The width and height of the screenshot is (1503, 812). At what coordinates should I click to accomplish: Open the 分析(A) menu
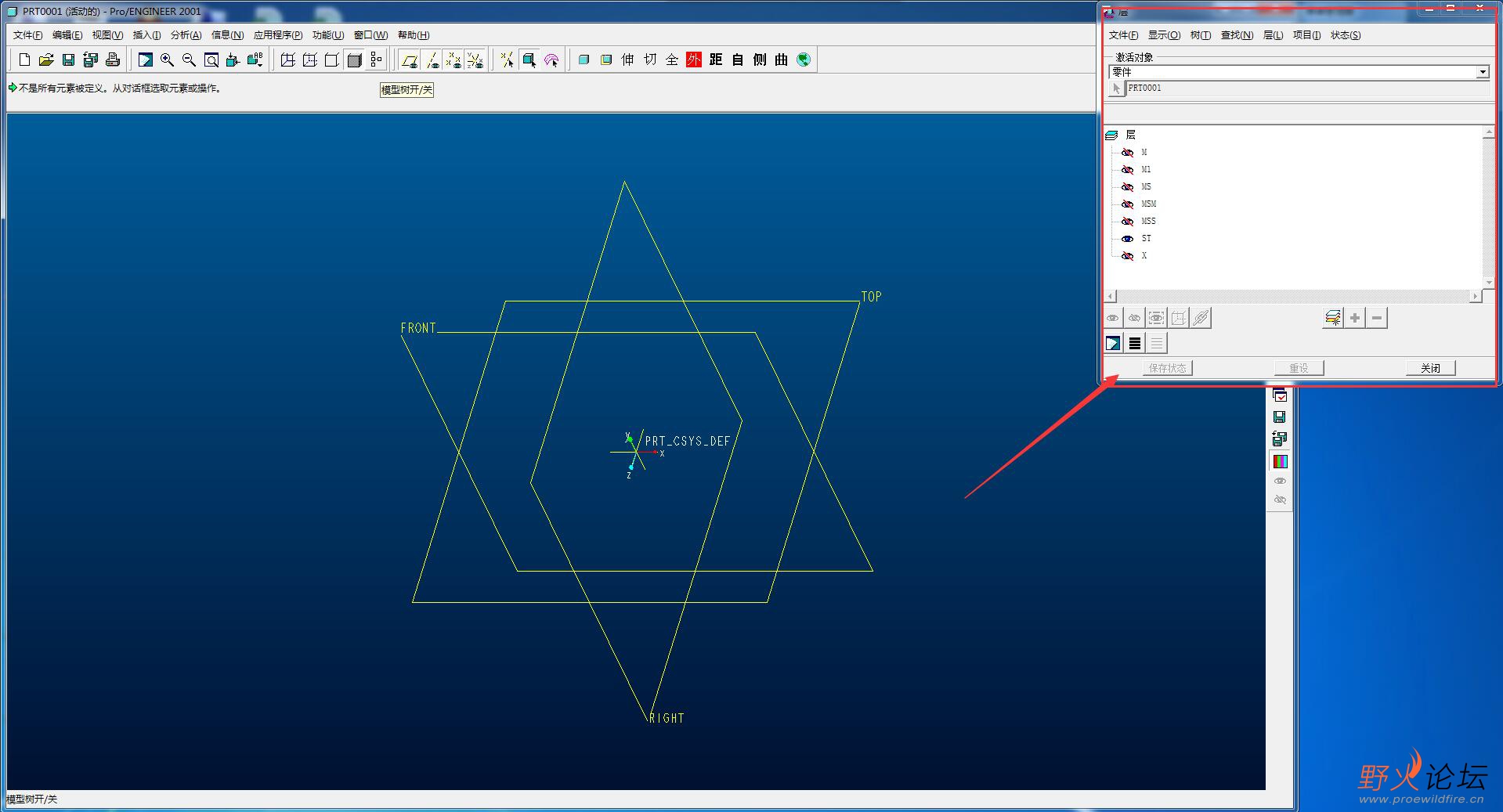tap(186, 35)
